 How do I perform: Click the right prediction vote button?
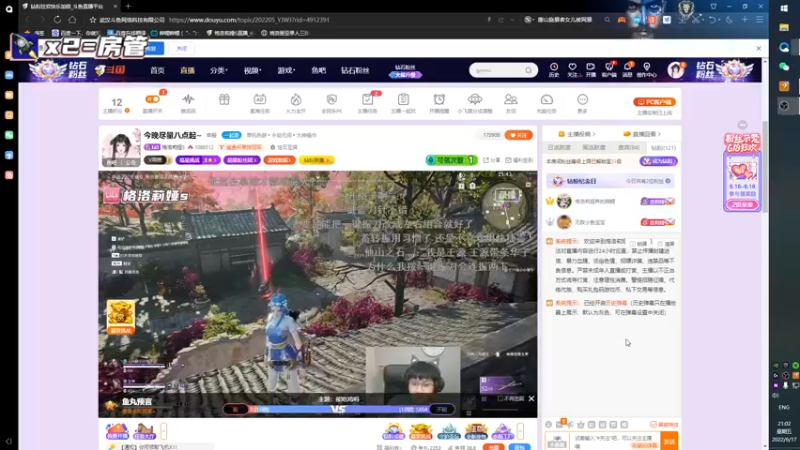click(441, 409)
